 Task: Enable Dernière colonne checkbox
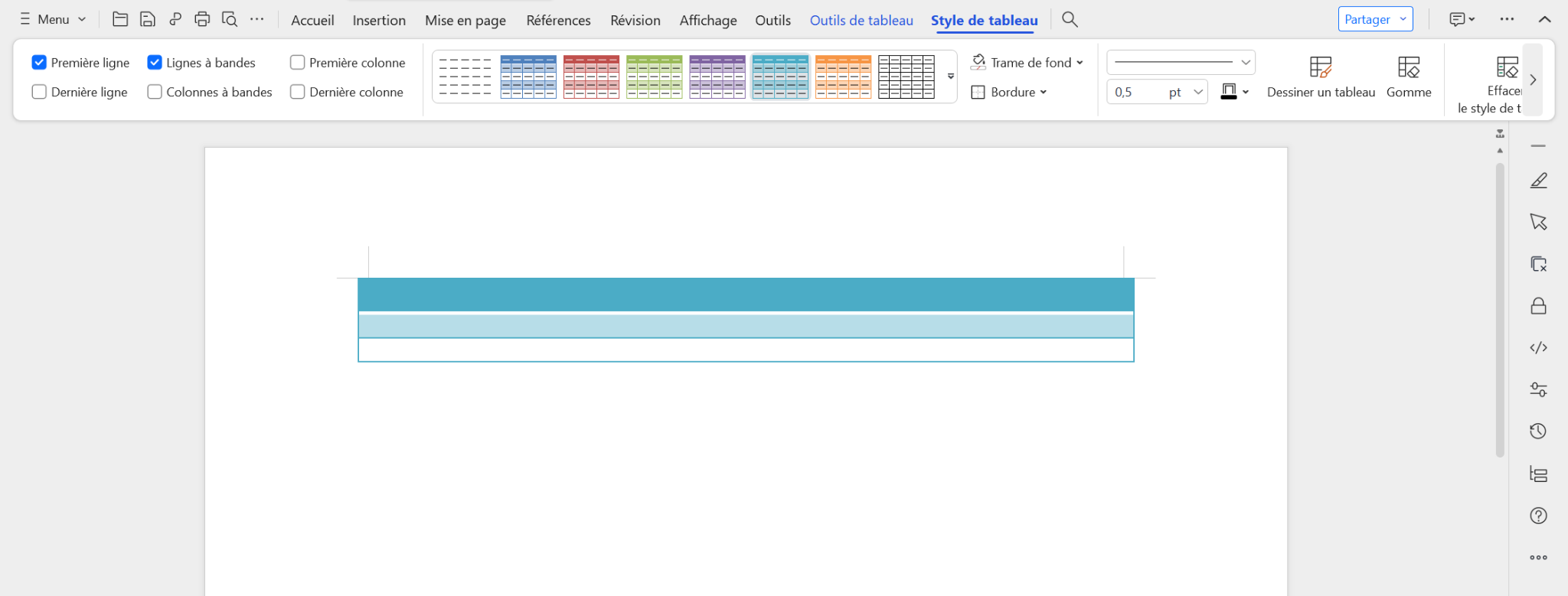coord(298,92)
